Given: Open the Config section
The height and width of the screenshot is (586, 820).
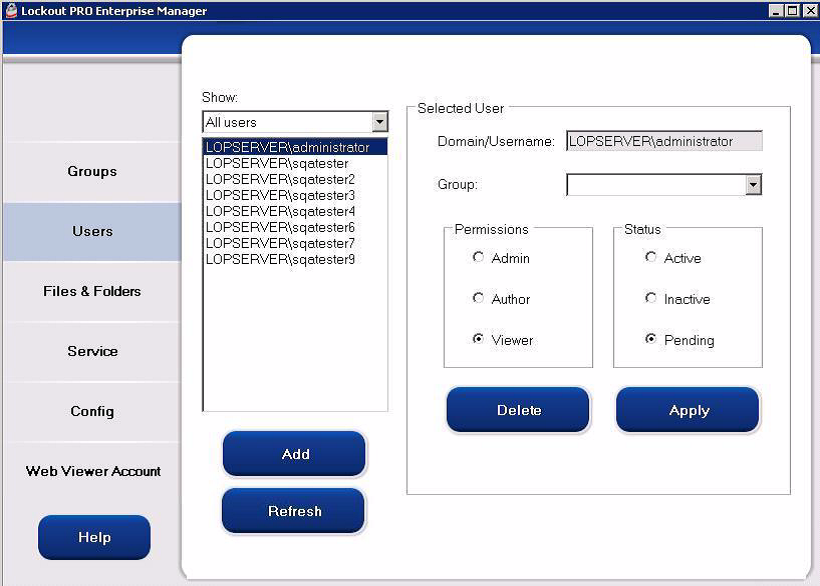Looking at the screenshot, I should click(x=91, y=411).
